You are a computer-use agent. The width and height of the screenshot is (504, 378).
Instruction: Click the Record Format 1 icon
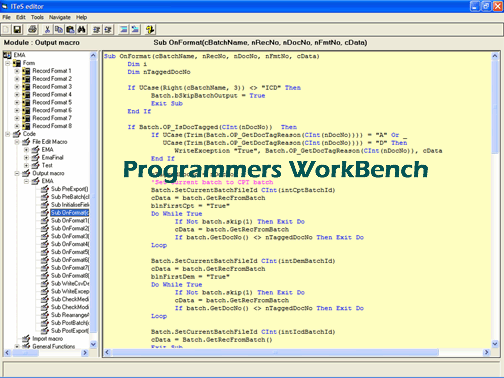26,71
